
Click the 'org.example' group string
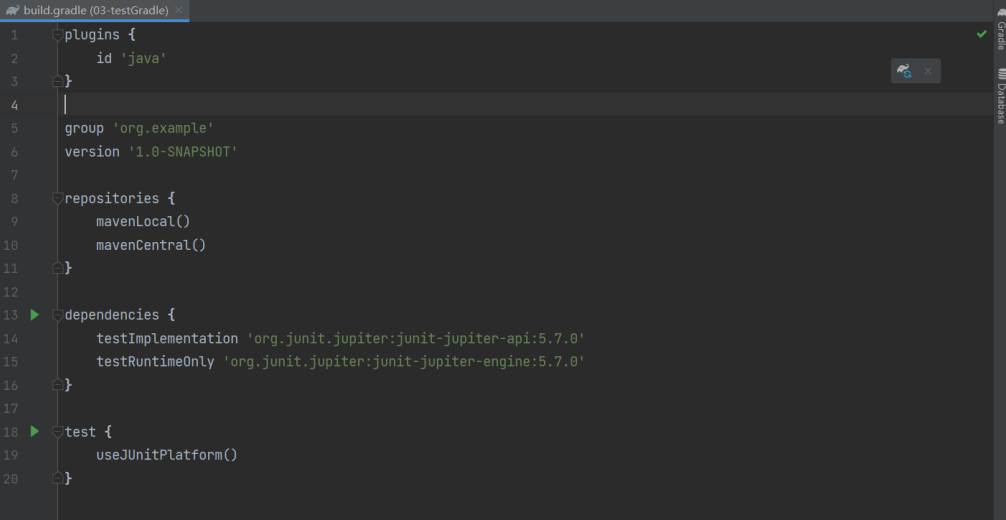coord(163,128)
